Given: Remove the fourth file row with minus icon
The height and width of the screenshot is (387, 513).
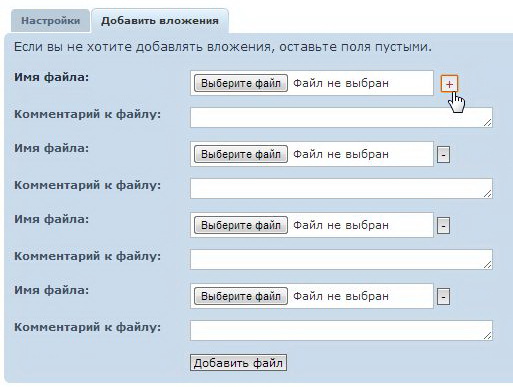Looking at the screenshot, I should [x=443, y=297].
